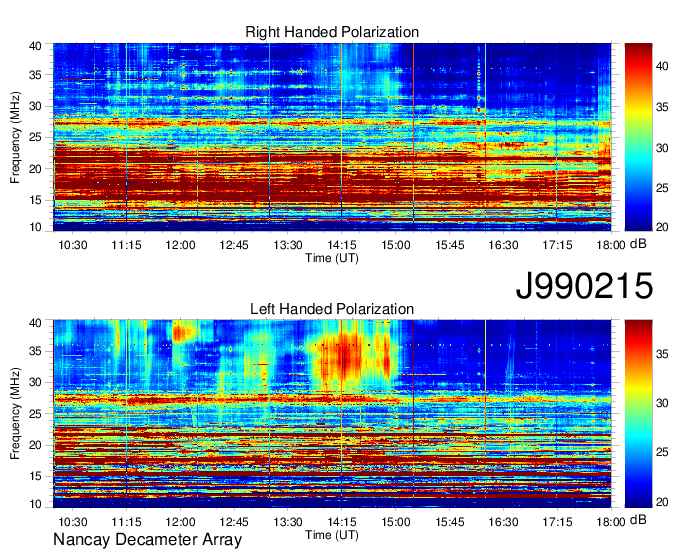The height and width of the screenshot is (552, 680).
Task: Click the 12:45 time tick under Right Handed plot
Action: pyautogui.click(x=234, y=245)
